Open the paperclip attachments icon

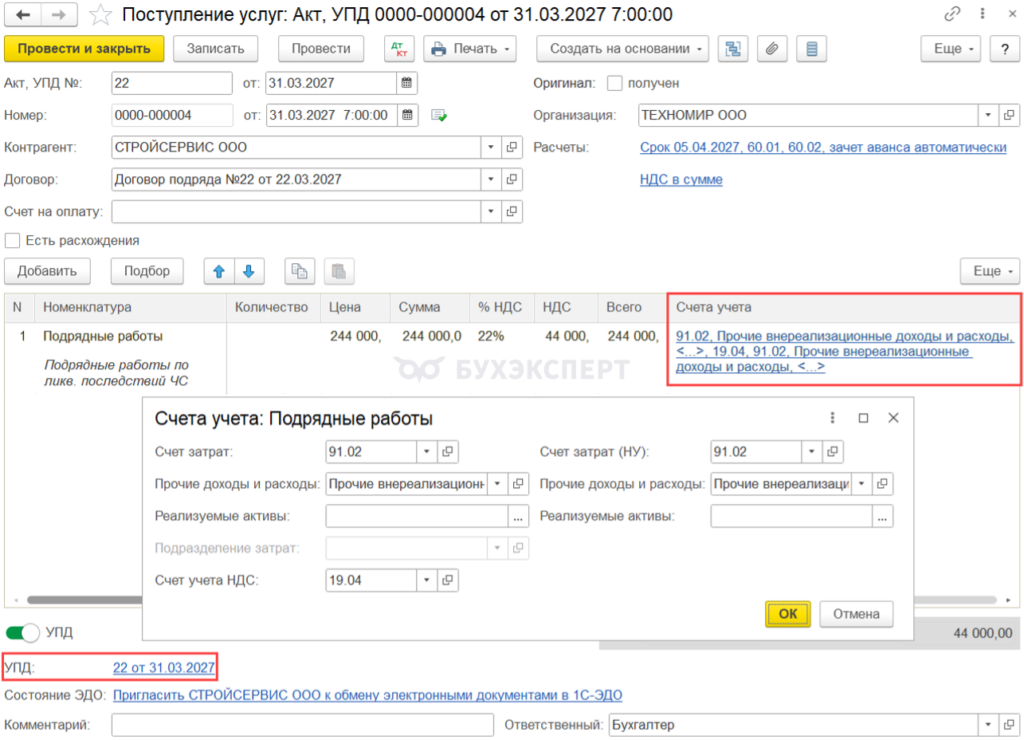(772, 49)
